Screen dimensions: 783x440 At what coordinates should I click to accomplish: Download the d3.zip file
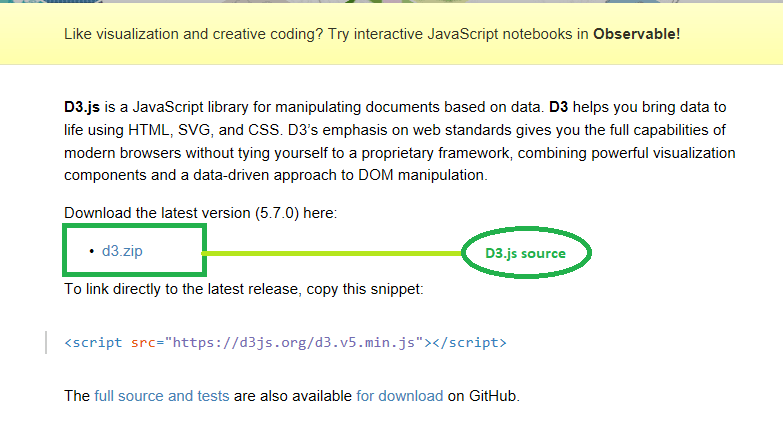[122, 251]
